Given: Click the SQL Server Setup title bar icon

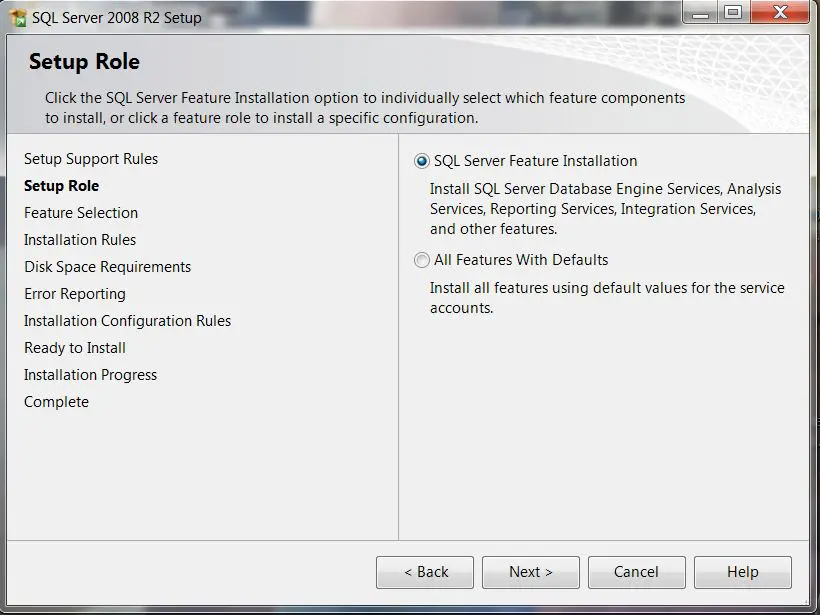Looking at the screenshot, I should 17,17.
